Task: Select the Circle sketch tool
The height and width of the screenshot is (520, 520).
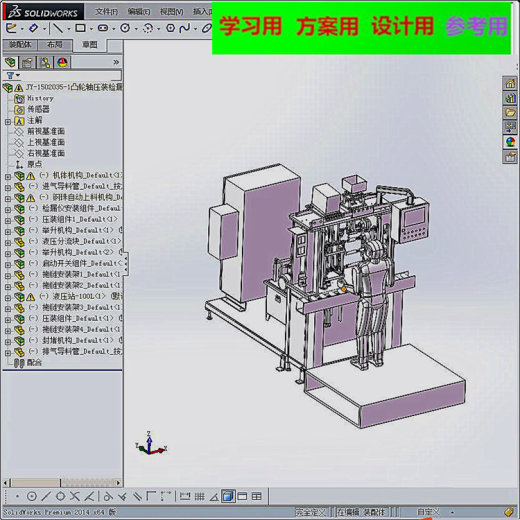Action: tap(125, 28)
